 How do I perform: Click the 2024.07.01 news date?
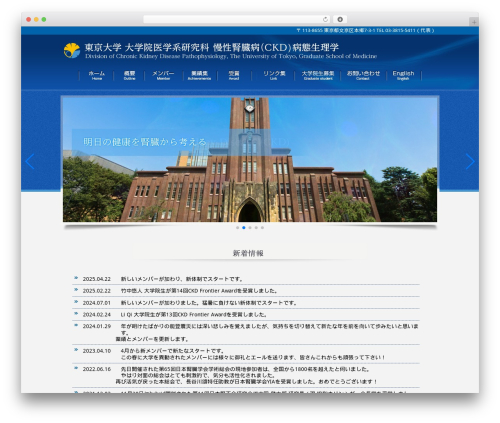tap(97, 303)
